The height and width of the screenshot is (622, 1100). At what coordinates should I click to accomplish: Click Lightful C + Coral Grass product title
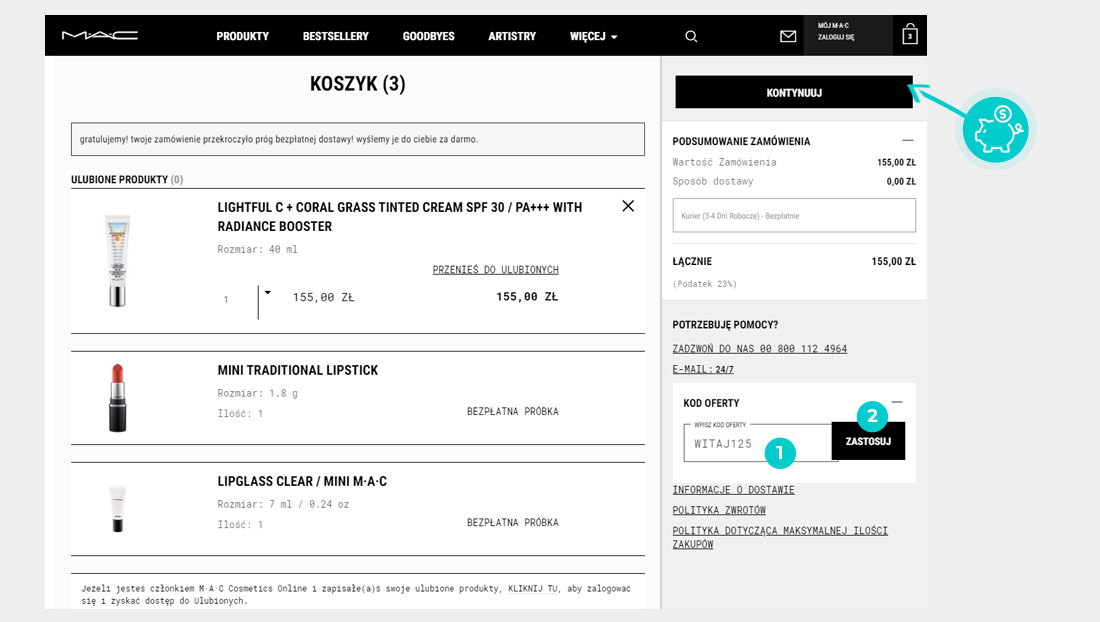(400, 217)
